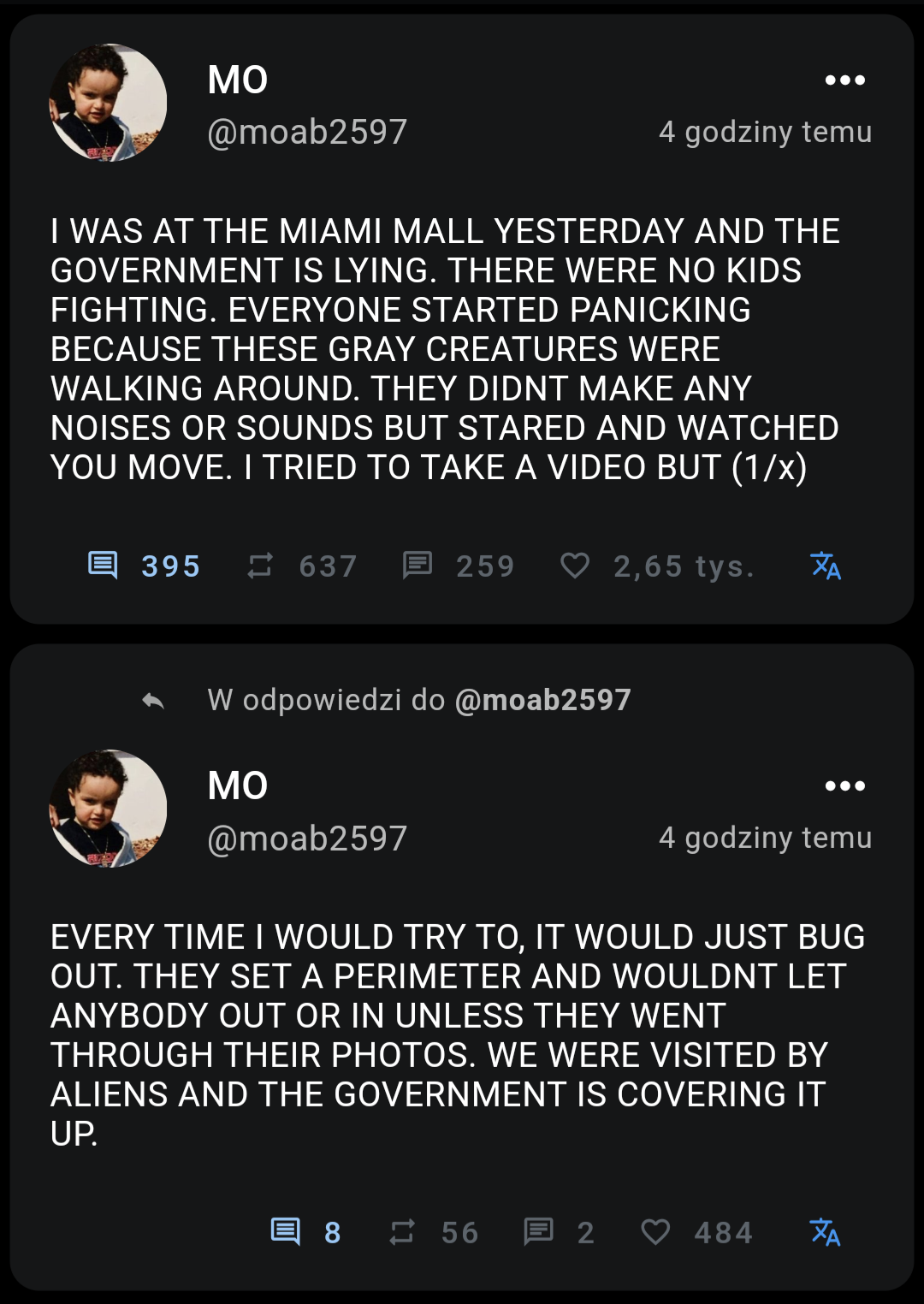Retweet the first tweet with 637 retweets
Viewport: 924px width, 1304px height.
tap(260, 566)
